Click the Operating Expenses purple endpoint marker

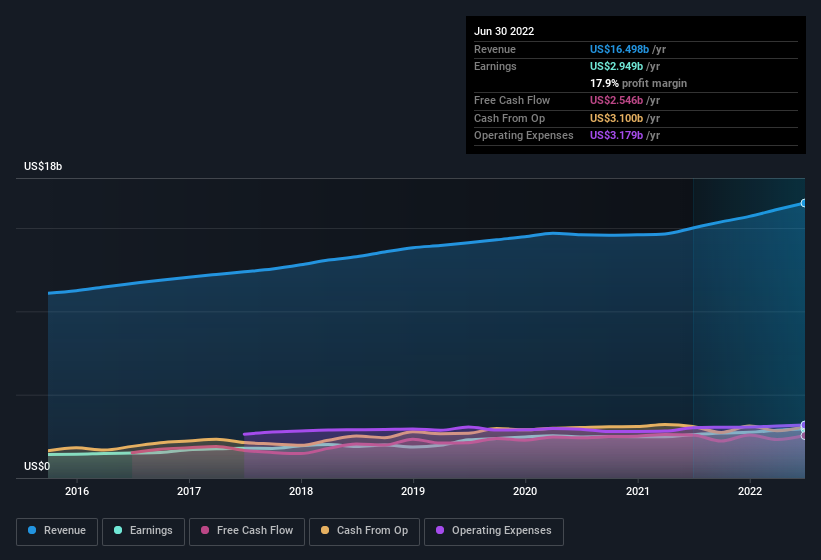click(804, 425)
